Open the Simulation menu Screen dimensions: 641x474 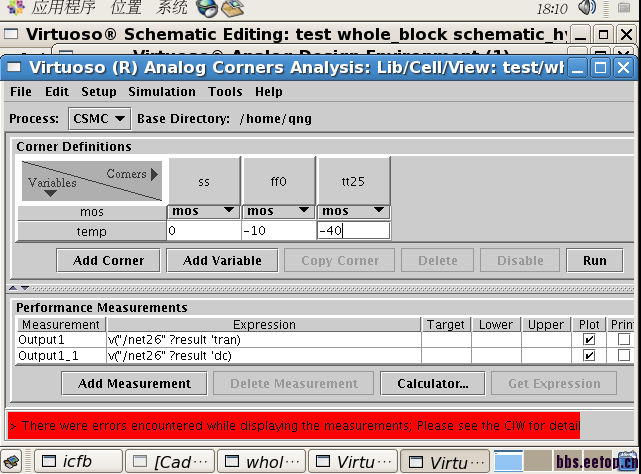[x=162, y=92]
